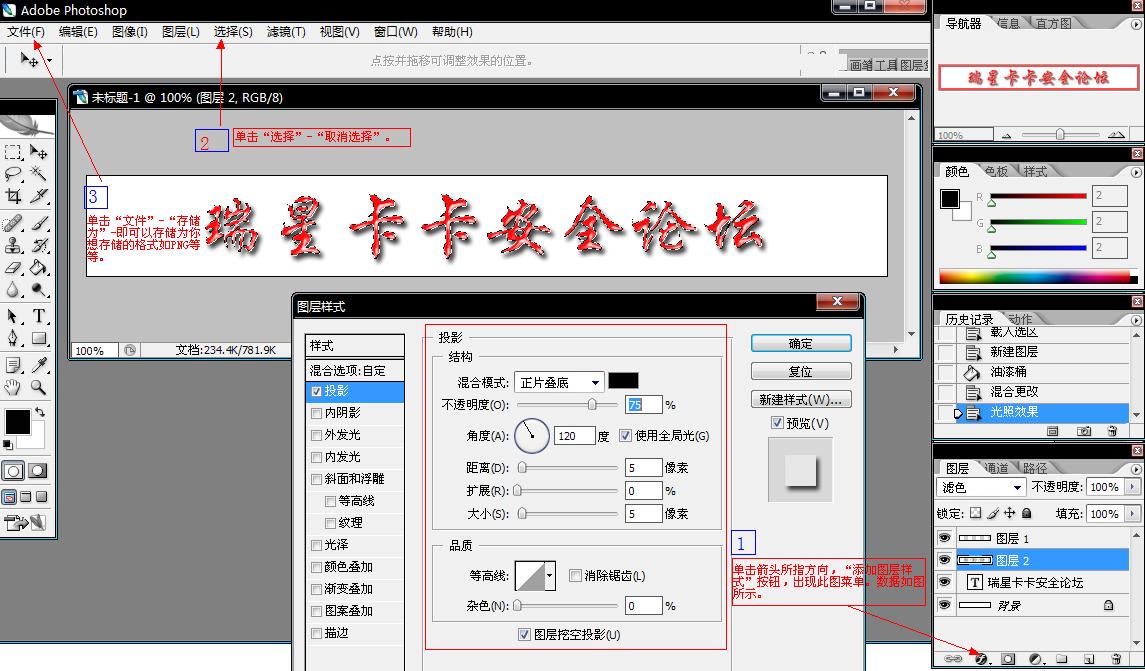Click Add Layer Style icon in Layers panel

(981, 659)
